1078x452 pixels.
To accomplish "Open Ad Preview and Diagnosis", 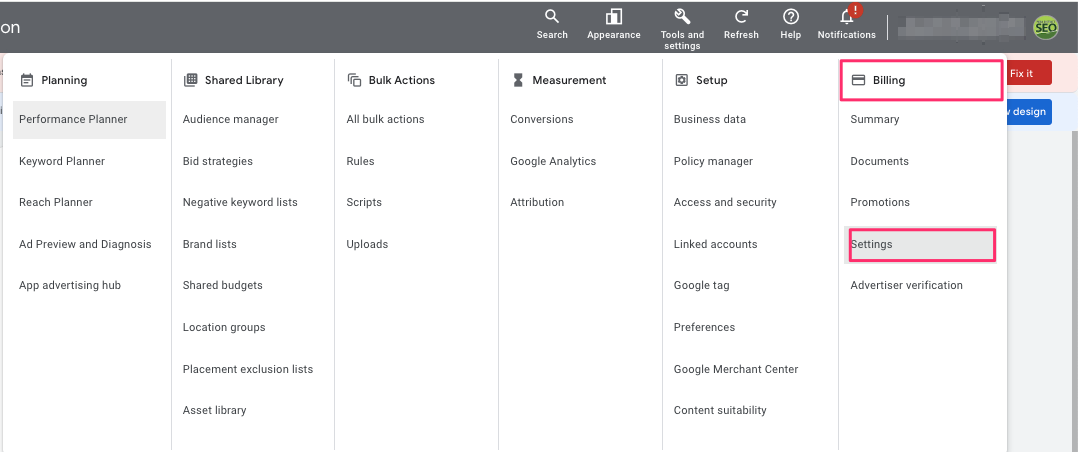I will (85, 244).
